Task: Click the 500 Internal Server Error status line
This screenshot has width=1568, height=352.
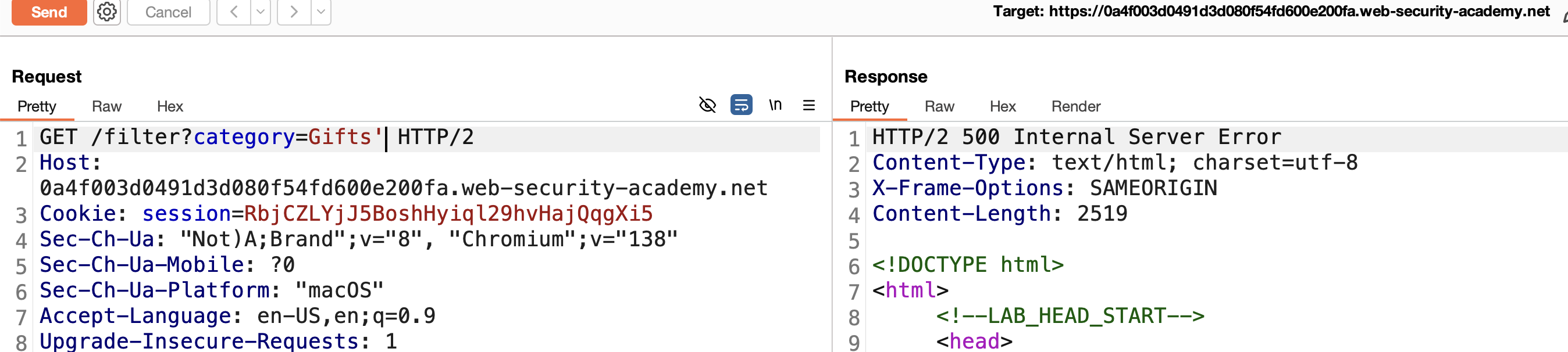Action: [x=1076, y=138]
